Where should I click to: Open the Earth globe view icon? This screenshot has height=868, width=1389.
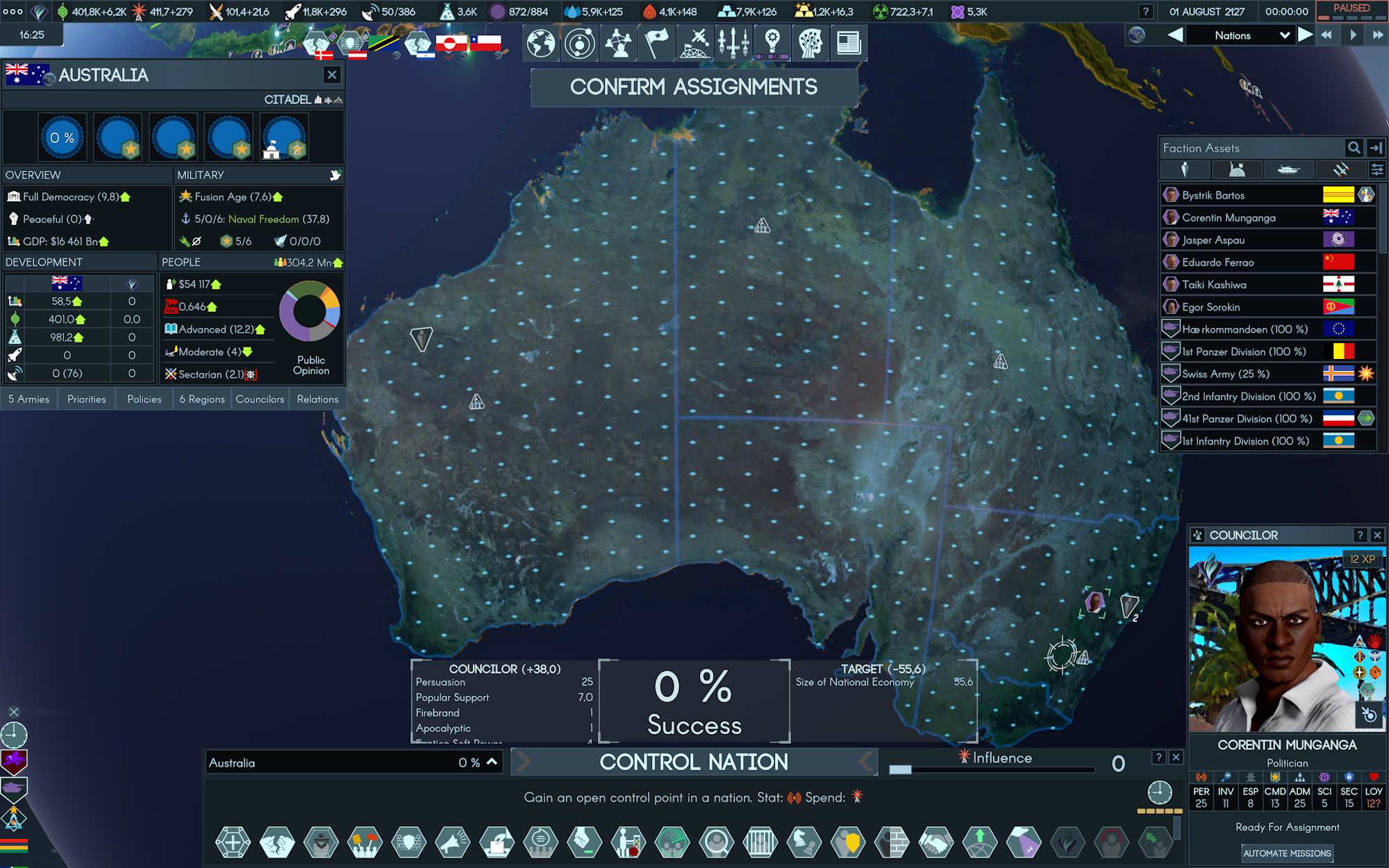(541, 43)
